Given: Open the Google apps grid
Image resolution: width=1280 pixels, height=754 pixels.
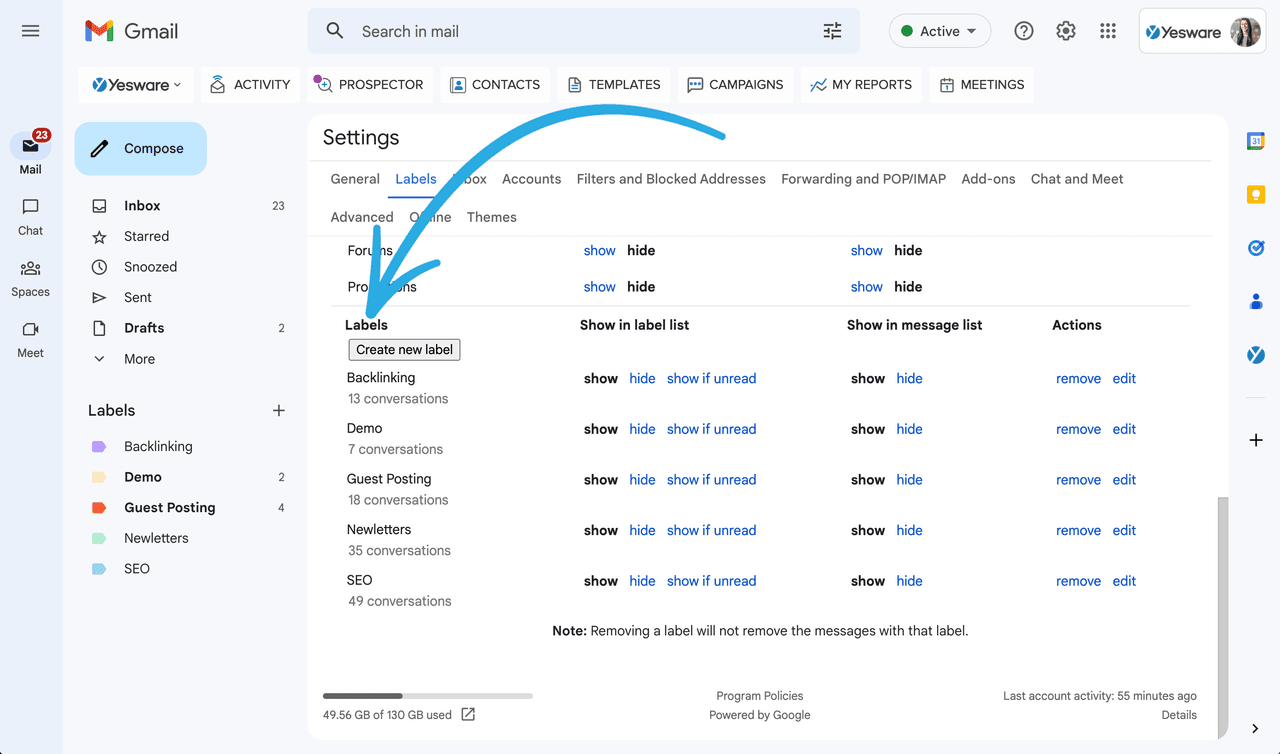Looking at the screenshot, I should 1107,31.
